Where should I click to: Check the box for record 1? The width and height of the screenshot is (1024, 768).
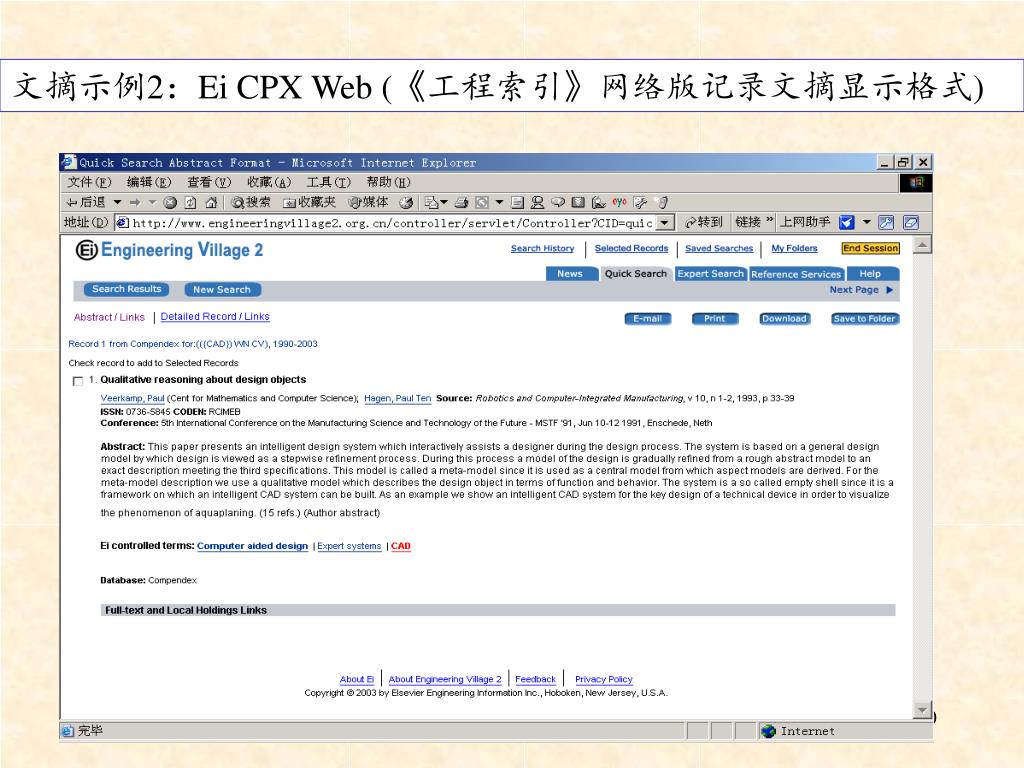(x=78, y=381)
